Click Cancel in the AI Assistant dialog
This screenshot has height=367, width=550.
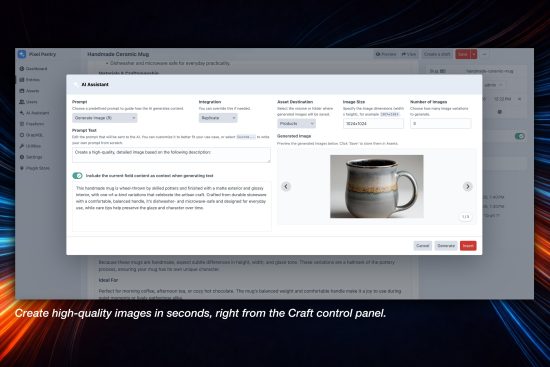(x=422, y=246)
